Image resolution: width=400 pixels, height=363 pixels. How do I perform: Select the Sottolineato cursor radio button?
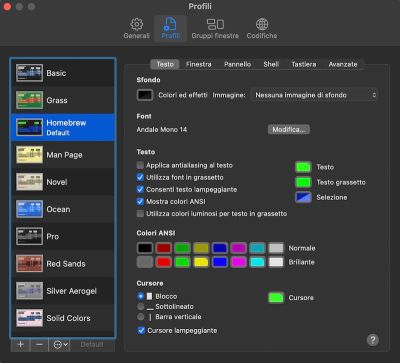click(141, 306)
